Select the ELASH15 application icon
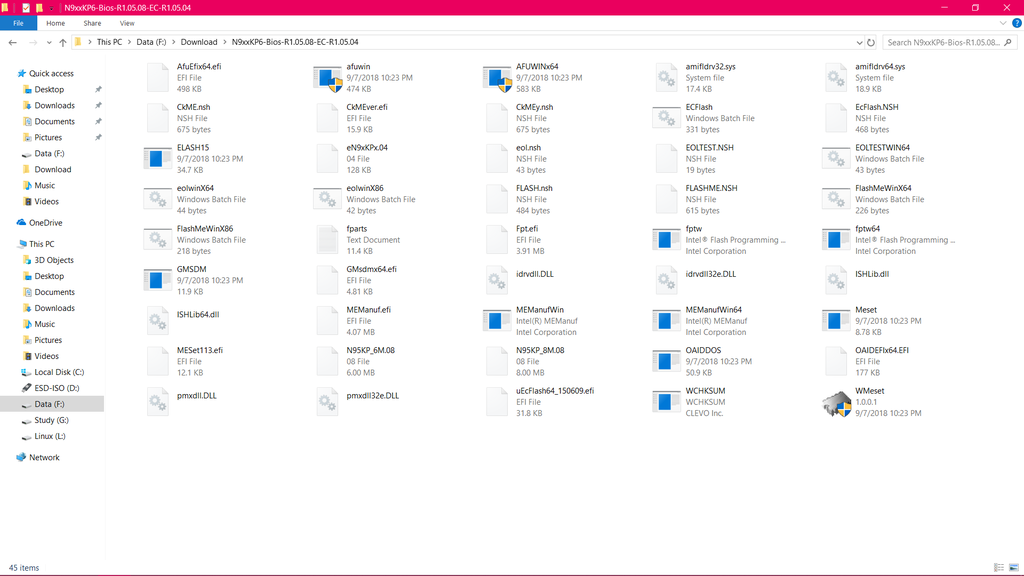Screen dimensions: 1024x576 157,159
